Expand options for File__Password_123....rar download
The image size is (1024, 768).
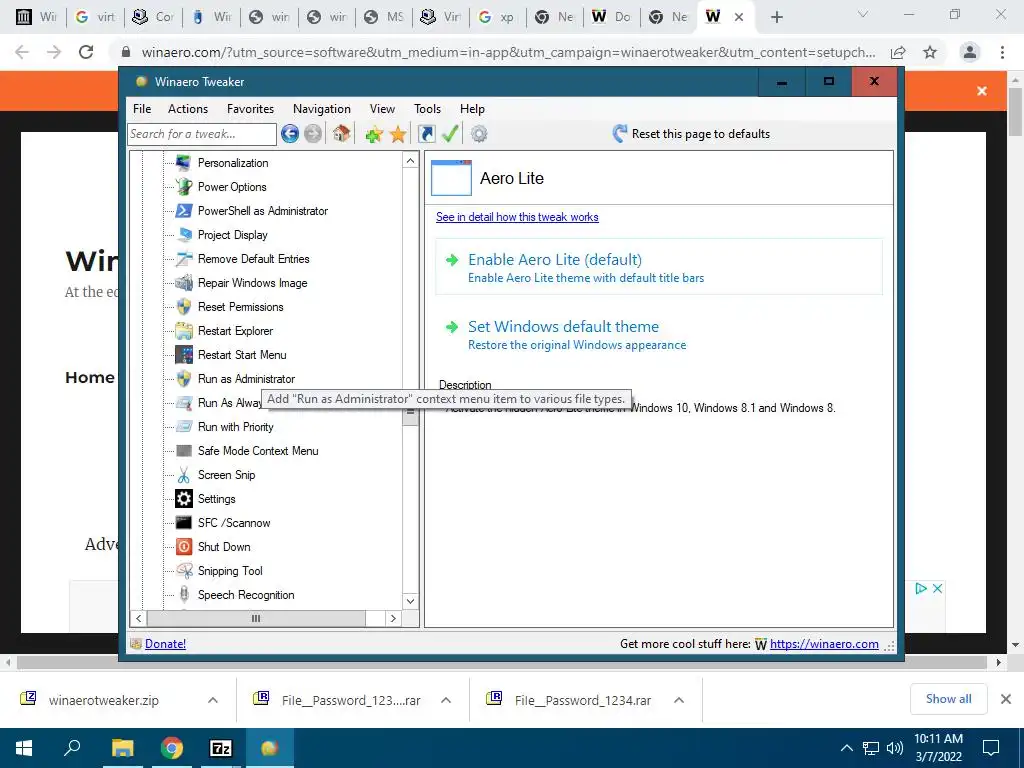[x=446, y=700]
